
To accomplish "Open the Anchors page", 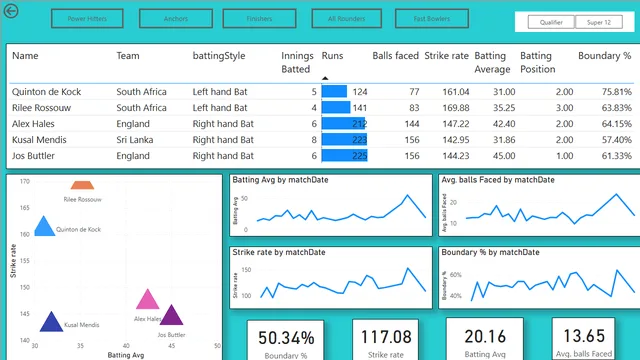I will pos(176,19).
